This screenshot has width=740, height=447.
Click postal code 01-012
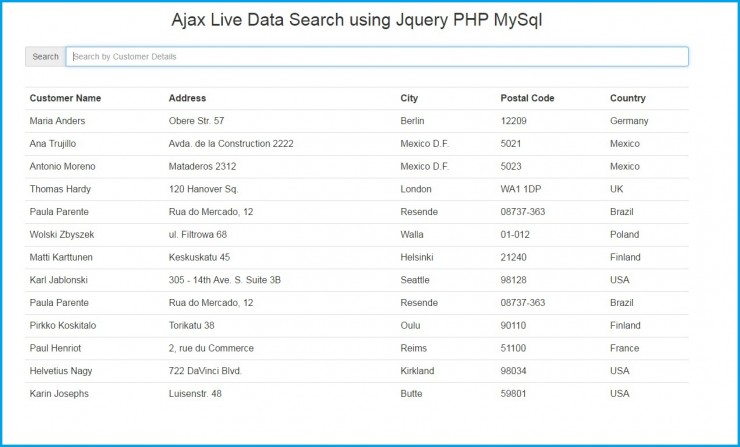[x=515, y=235]
